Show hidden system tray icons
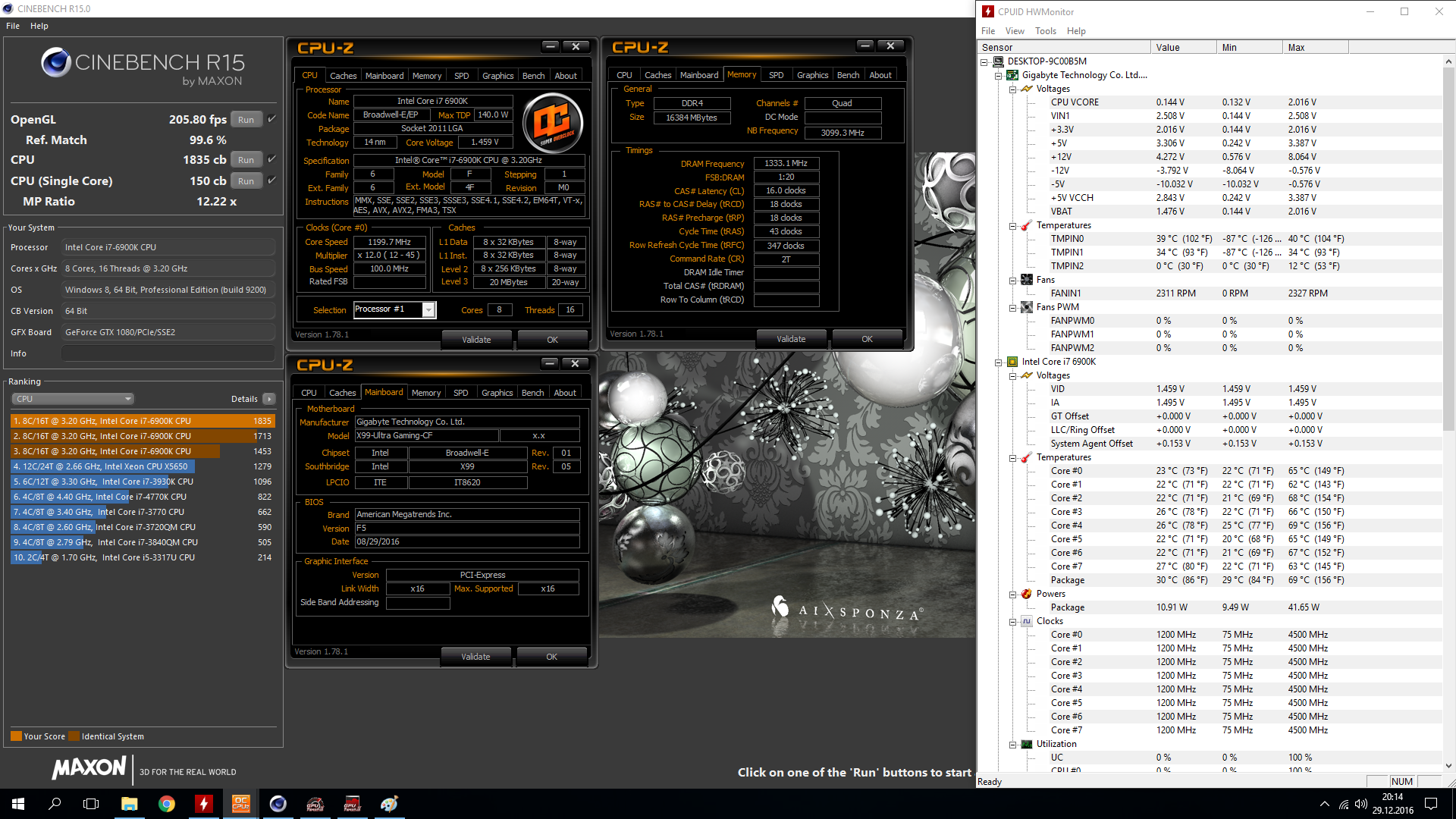Image resolution: width=1456 pixels, height=819 pixels. click(x=1324, y=804)
